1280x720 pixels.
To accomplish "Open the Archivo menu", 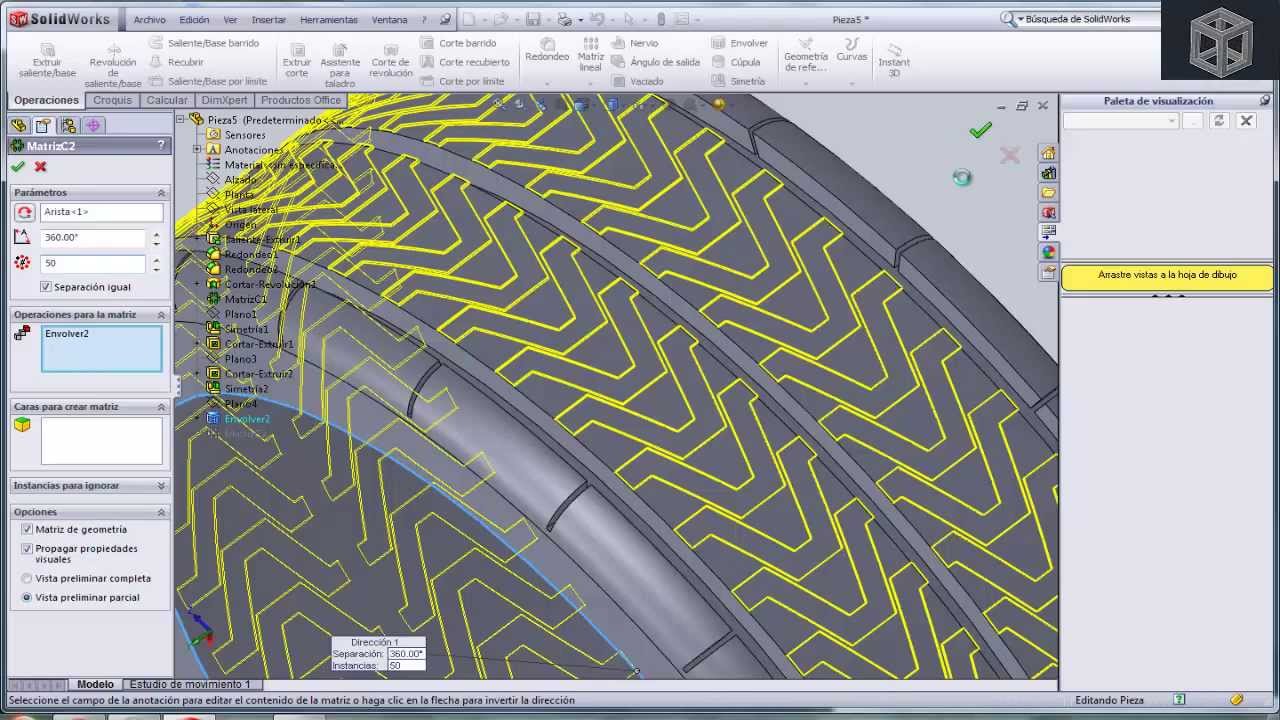I will point(149,19).
